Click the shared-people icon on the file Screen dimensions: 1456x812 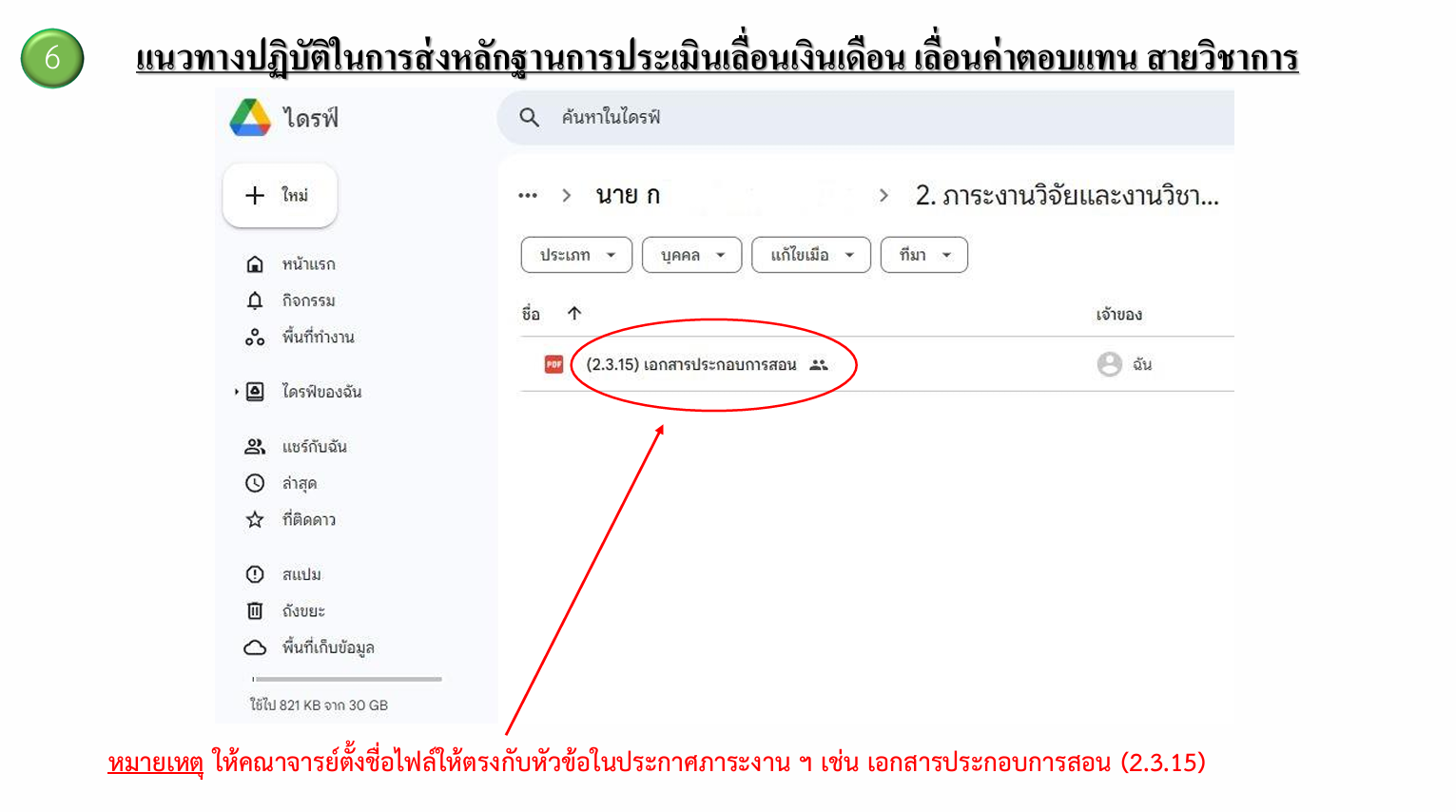click(819, 364)
